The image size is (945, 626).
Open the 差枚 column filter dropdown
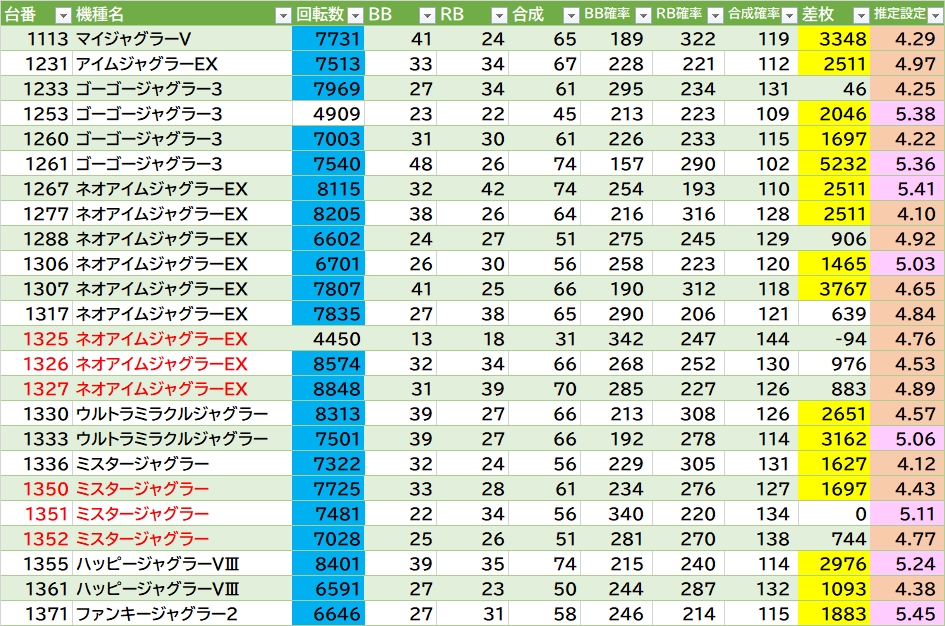[859, 15]
